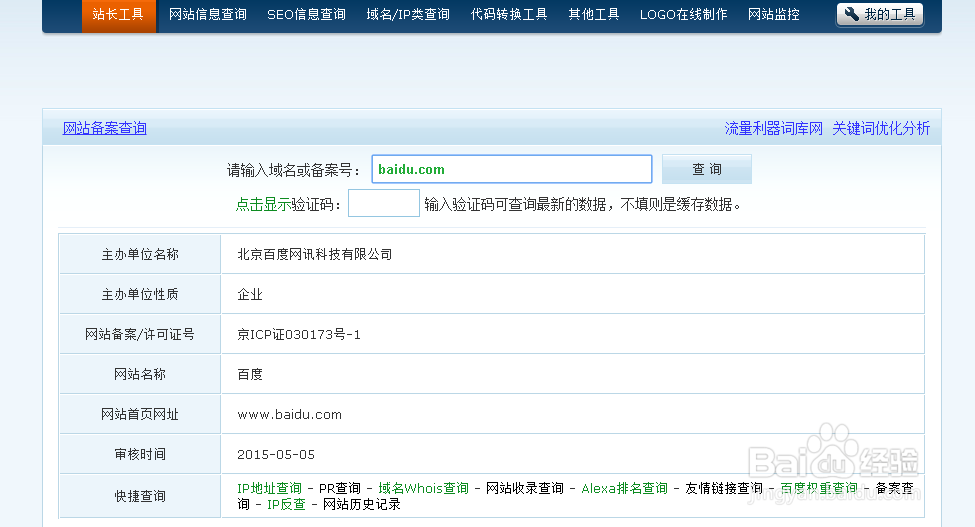This screenshot has width=975, height=527.
Task: Click the 查询 button
Action: click(x=707, y=169)
